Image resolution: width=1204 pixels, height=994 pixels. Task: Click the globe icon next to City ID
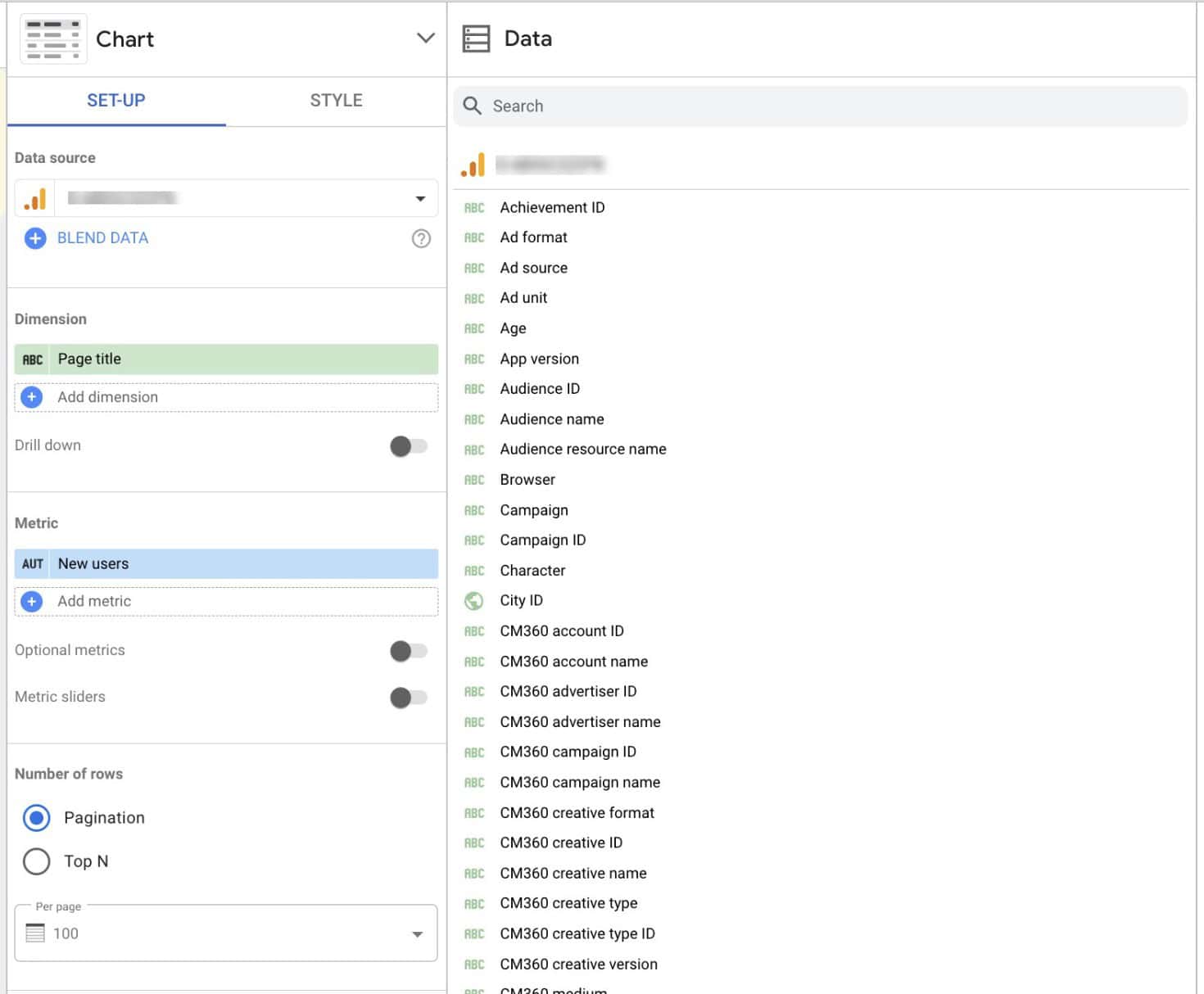point(473,601)
